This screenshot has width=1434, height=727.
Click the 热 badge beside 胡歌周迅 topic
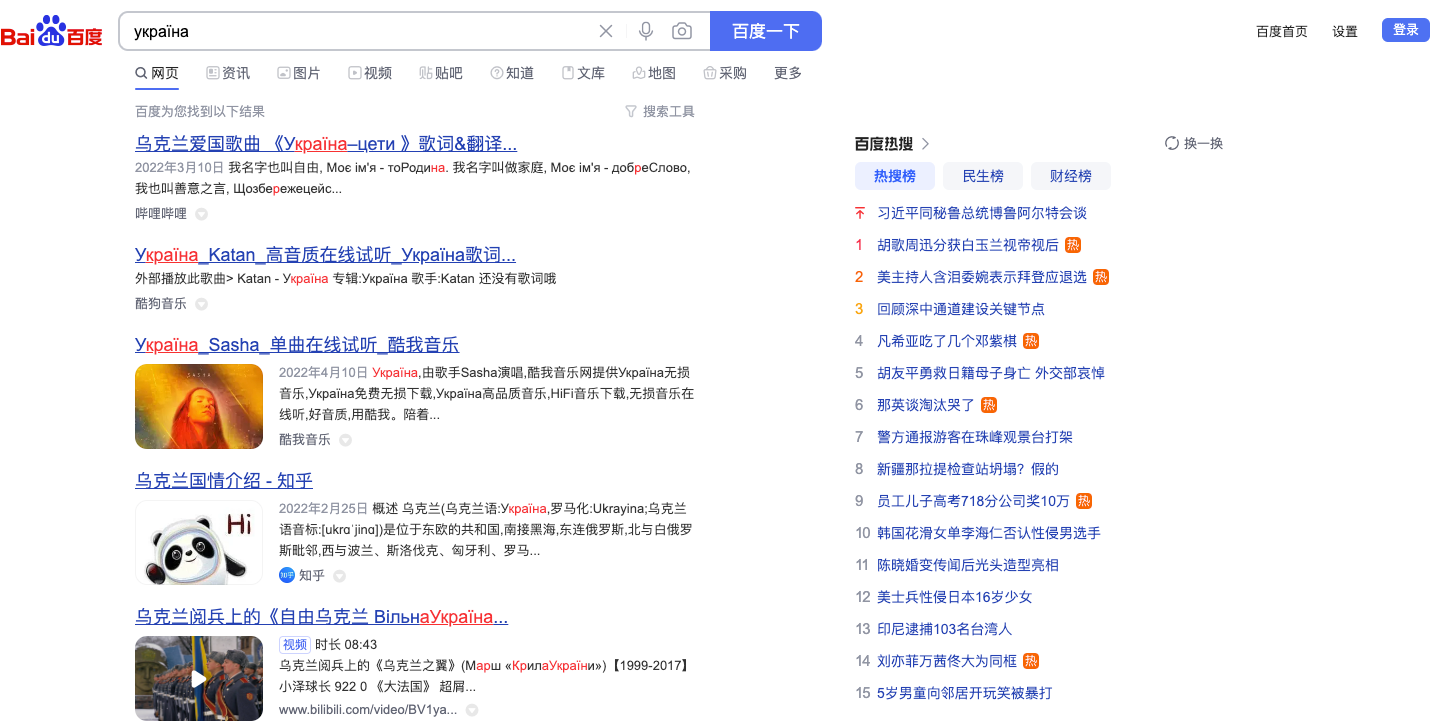tap(1073, 245)
